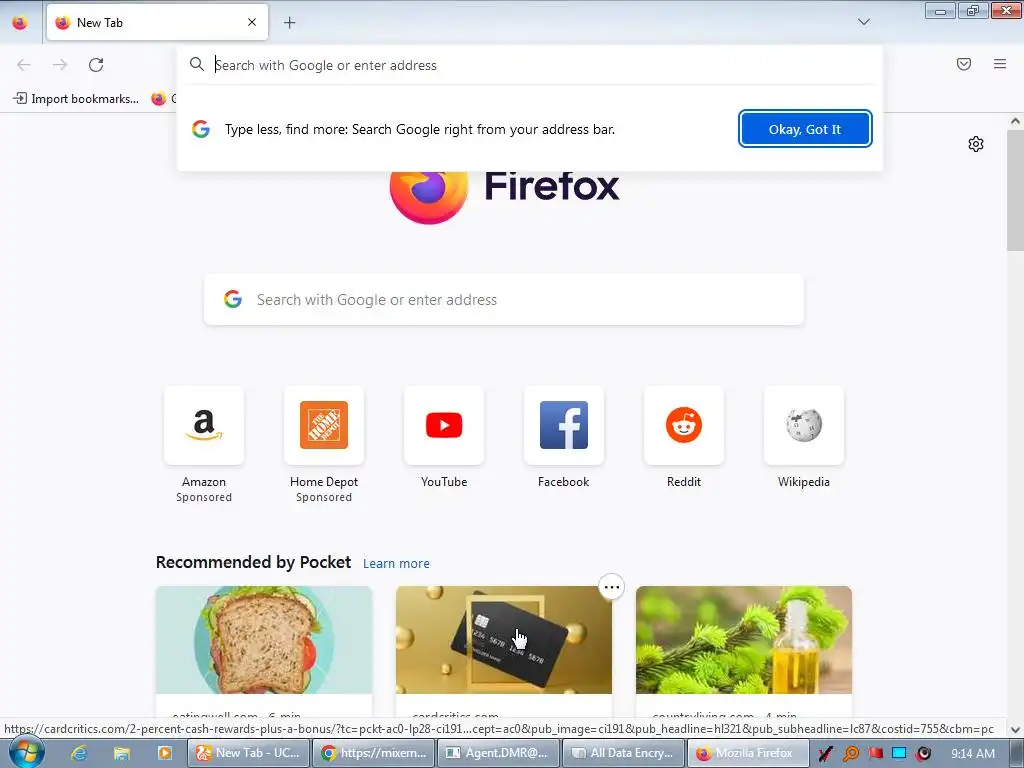Open the new tab personalize gear icon
The width and height of the screenshot is (1024, 768).
pyautogui.click(x=976, y=144)
